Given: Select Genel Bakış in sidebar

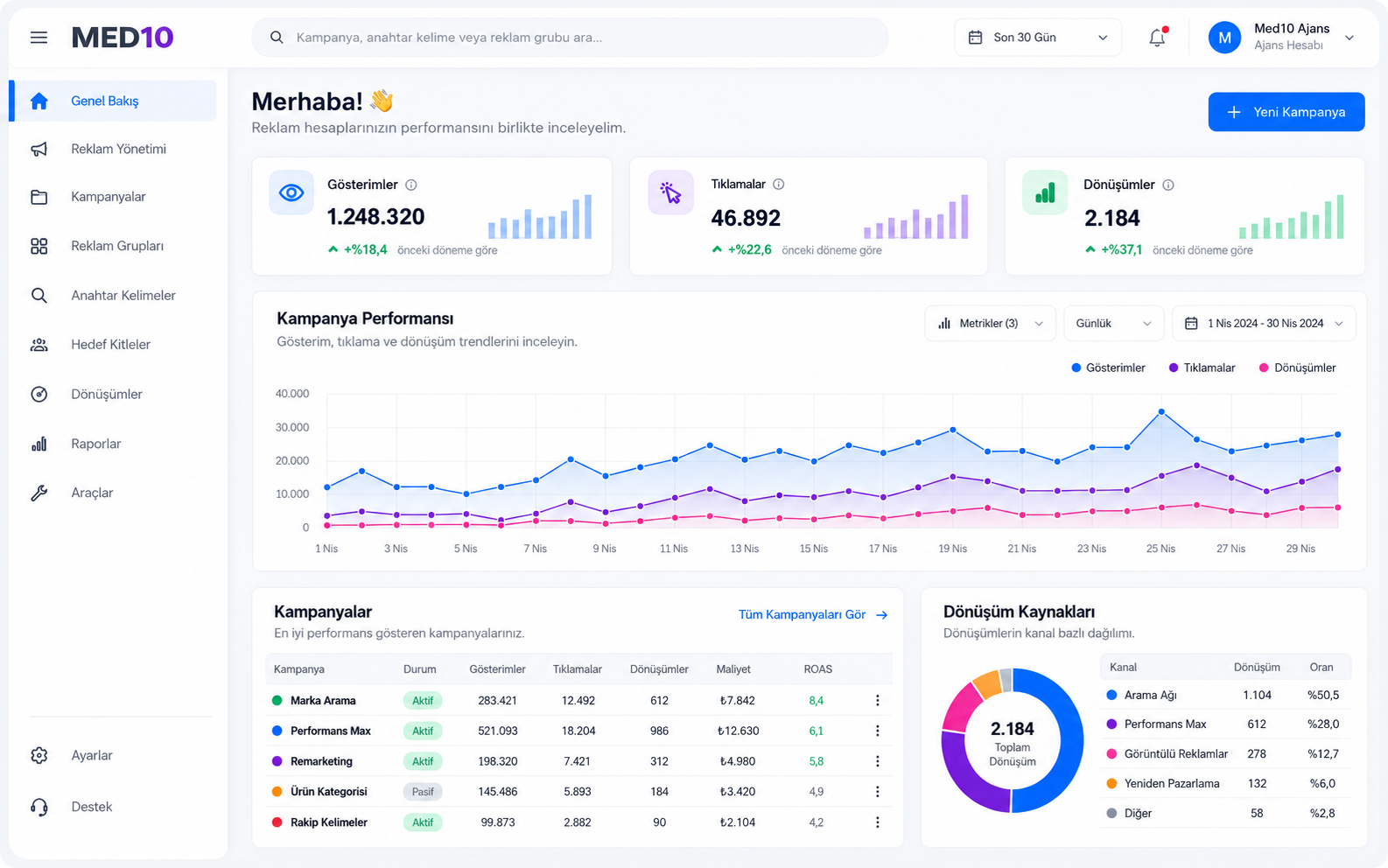Looking at the screenshot, I should tap(114, 101).
